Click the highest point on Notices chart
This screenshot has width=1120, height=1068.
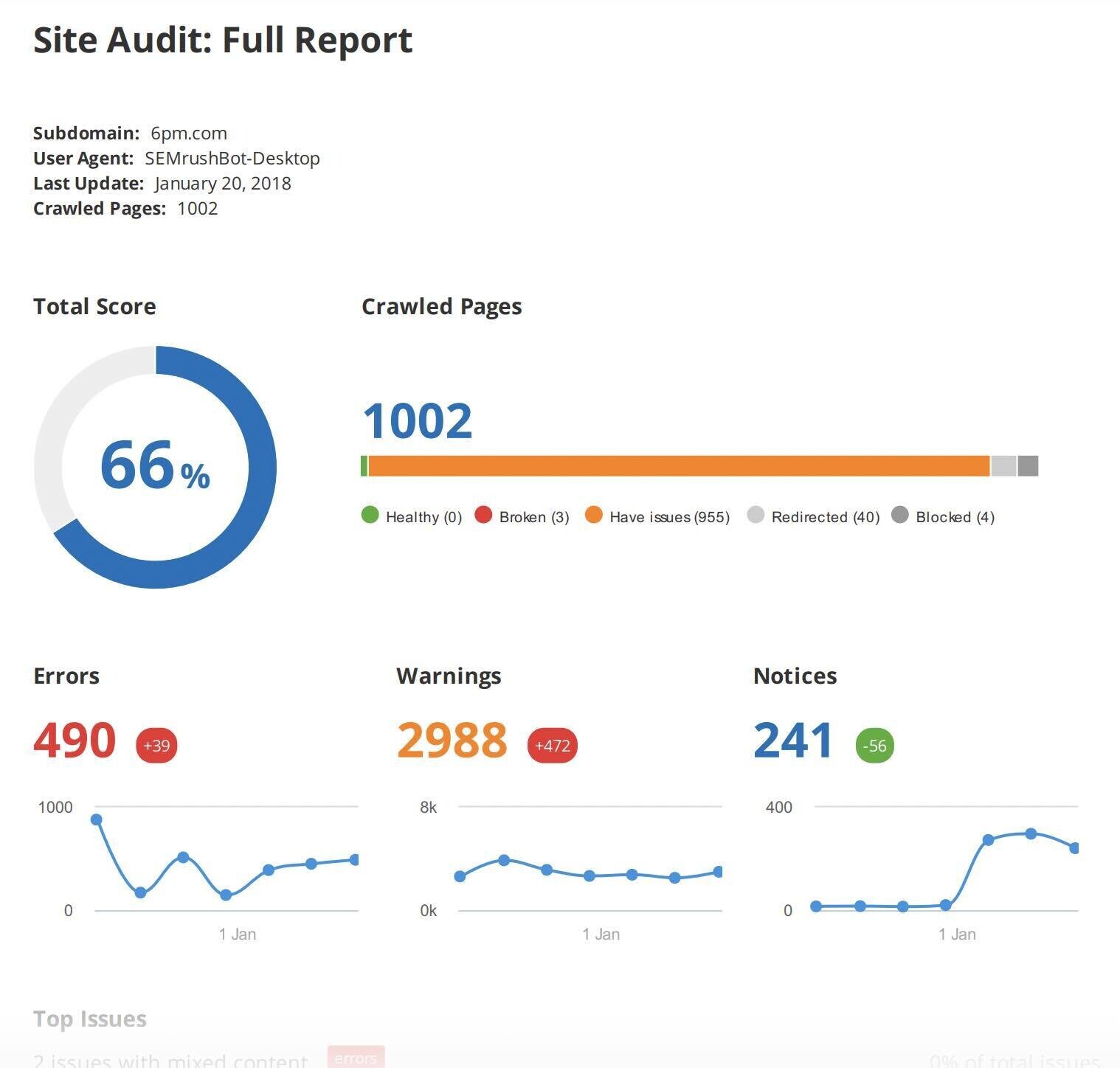click(x=1031, y=834)
